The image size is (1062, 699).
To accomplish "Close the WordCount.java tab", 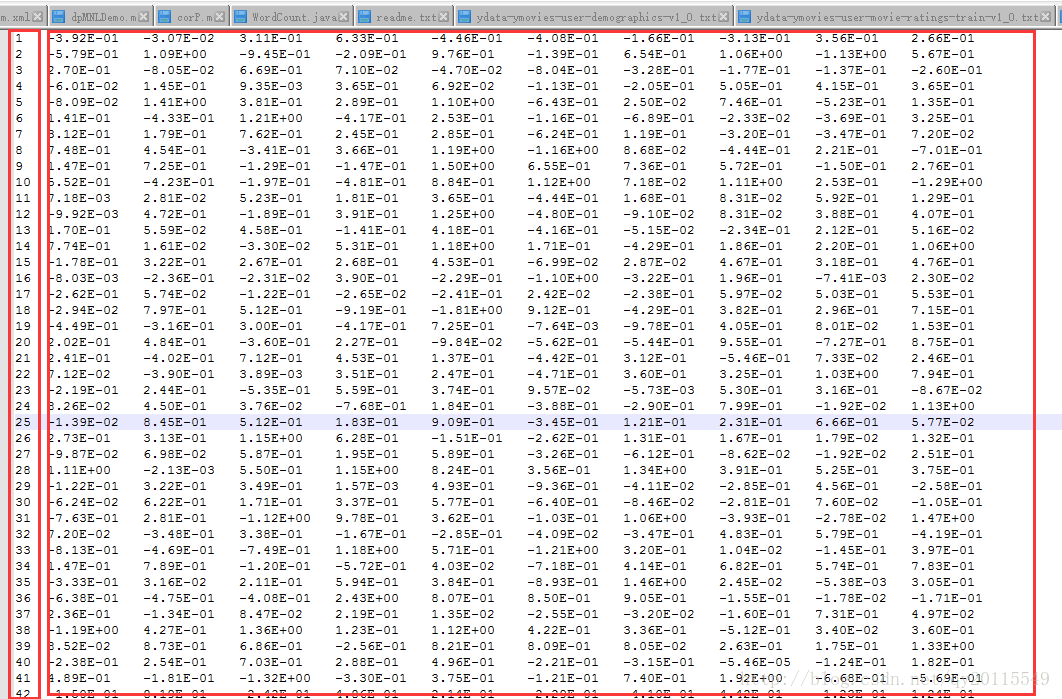I will (x=345, y=17).
